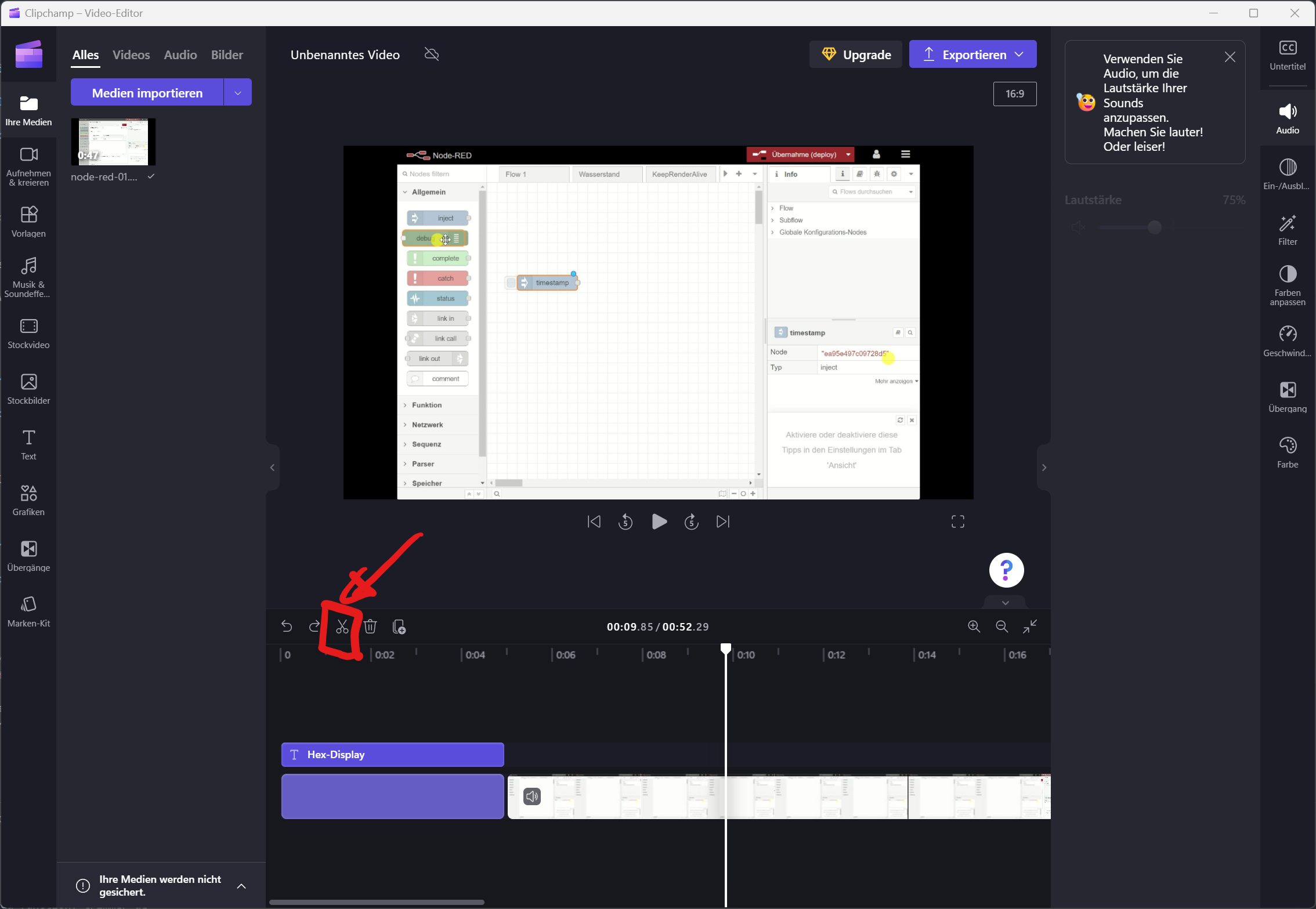Click Medien importieren button

pyautogui.click(x=147, y=93)
